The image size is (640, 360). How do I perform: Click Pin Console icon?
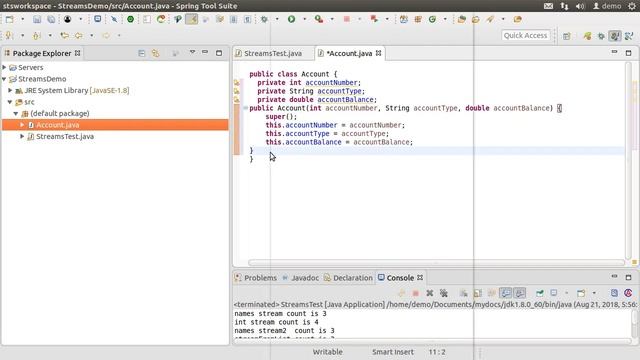pyautogui.click(x=540, y=293)
